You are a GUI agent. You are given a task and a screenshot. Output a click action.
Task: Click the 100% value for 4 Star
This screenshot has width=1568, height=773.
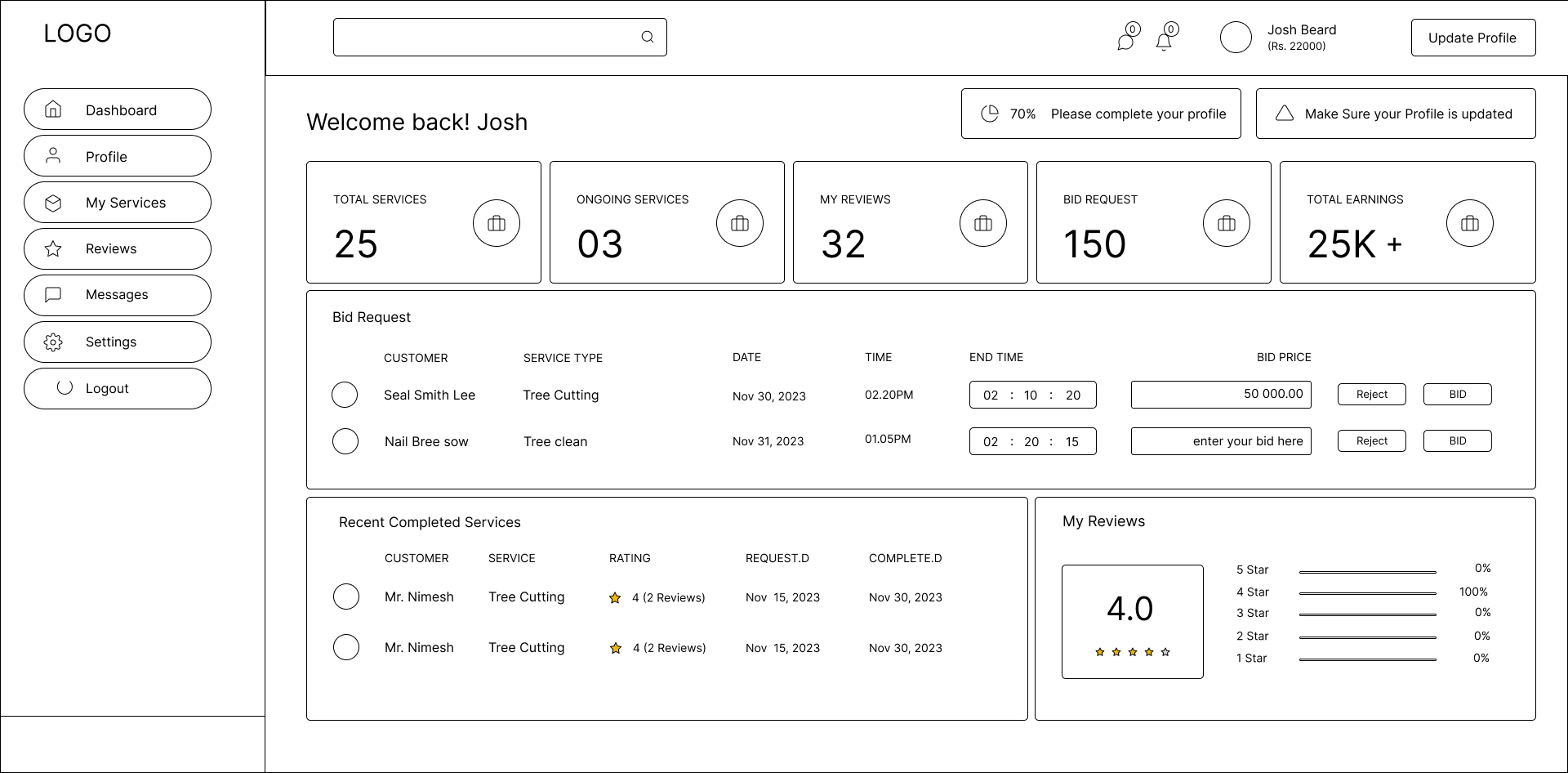click(1473, 592)
